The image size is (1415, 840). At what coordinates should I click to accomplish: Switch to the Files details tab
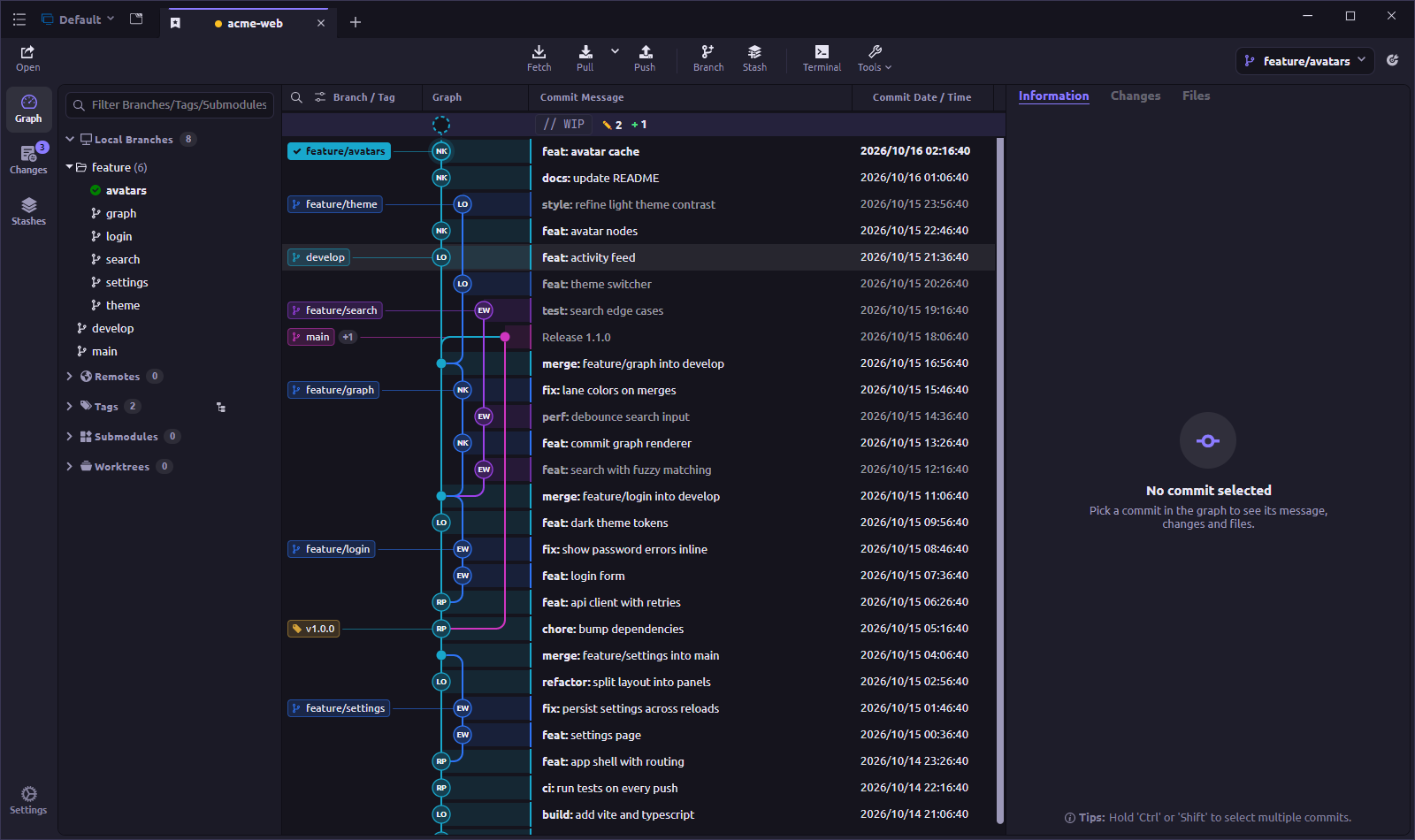pos(1196,95)
